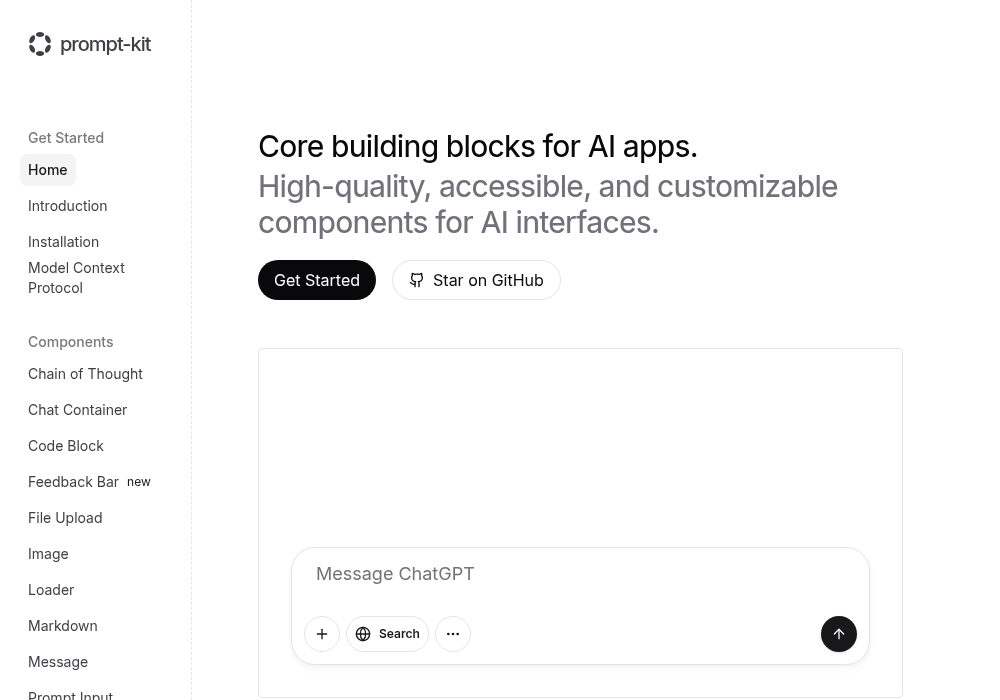Open Model Context Protocol page

tap(77, 278)
